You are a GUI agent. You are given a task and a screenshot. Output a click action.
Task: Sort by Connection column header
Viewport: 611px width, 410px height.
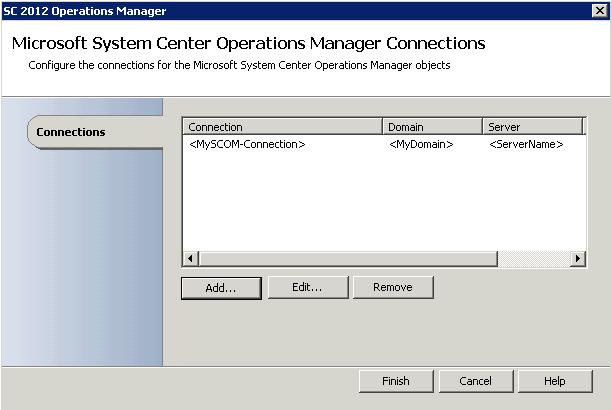point(283,127)
